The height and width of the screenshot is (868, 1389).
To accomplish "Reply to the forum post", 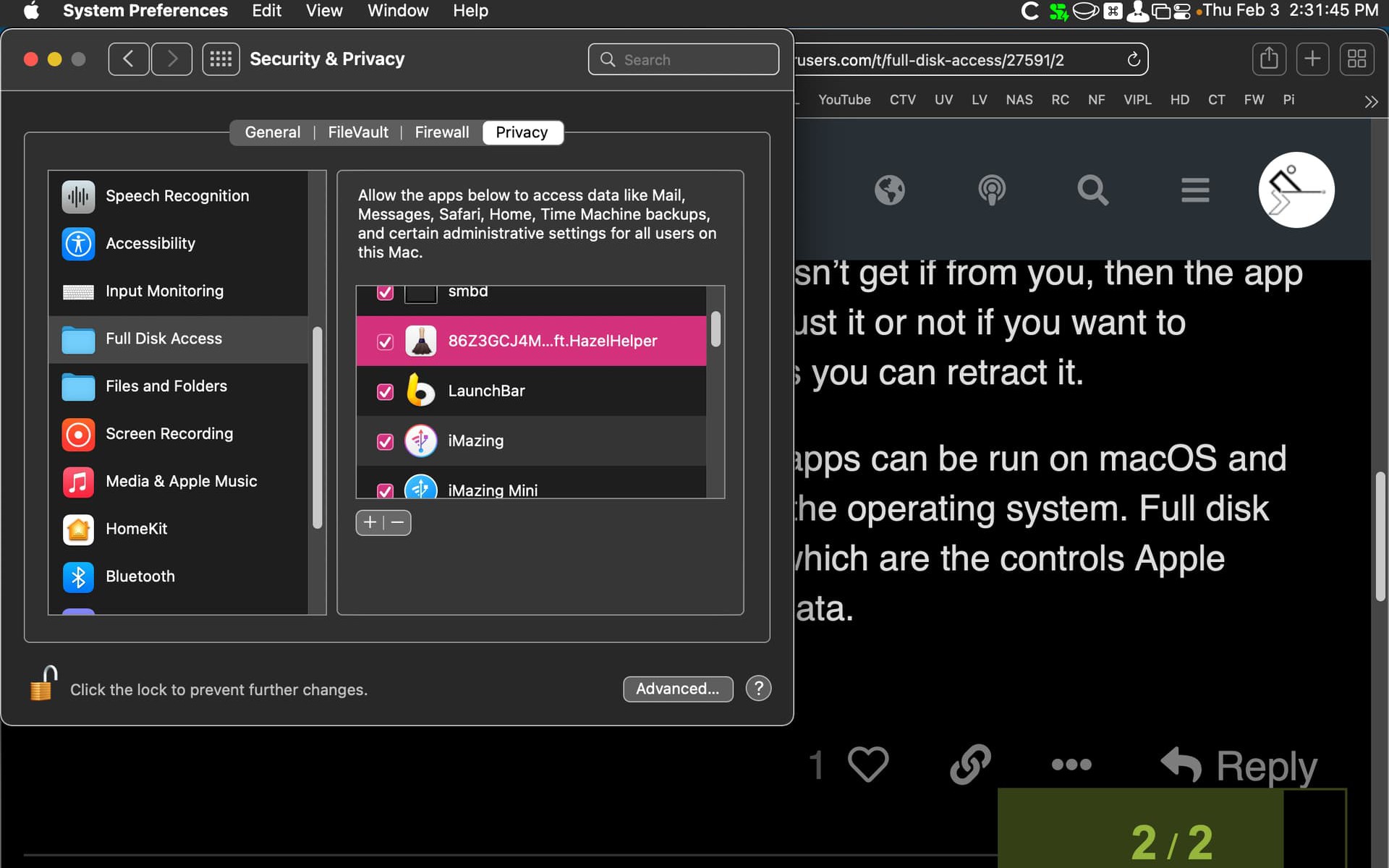I will pos(1239,765).
